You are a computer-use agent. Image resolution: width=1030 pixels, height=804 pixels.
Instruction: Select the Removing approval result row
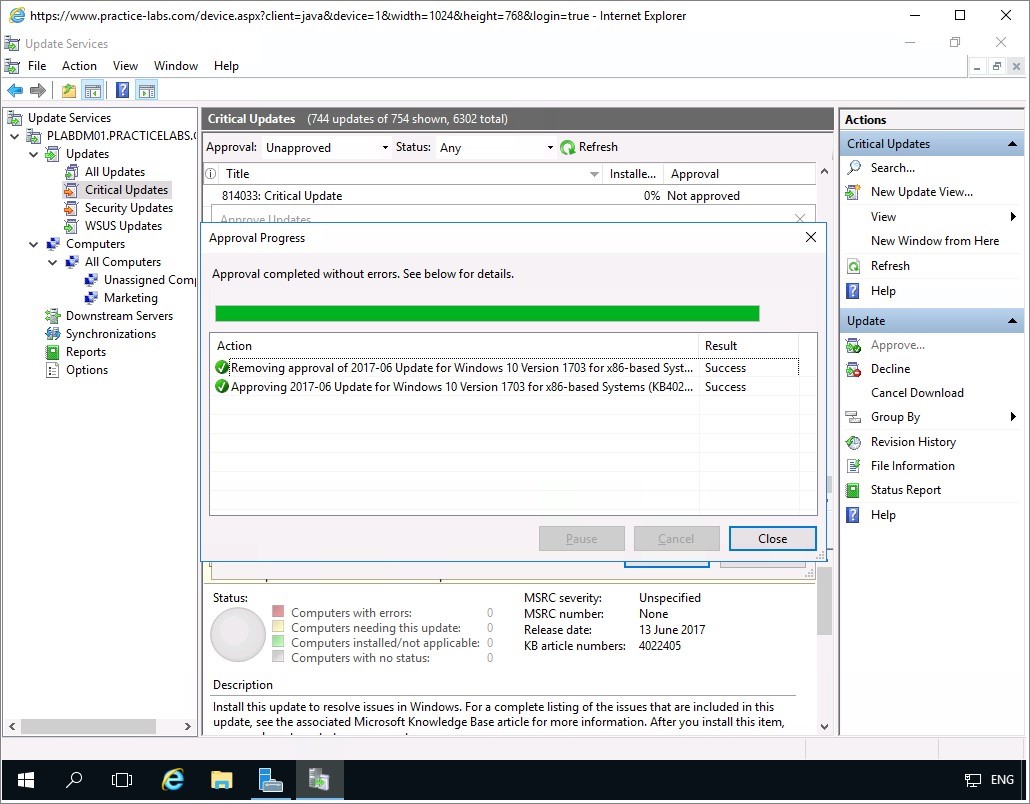click(x=460, y=368)
